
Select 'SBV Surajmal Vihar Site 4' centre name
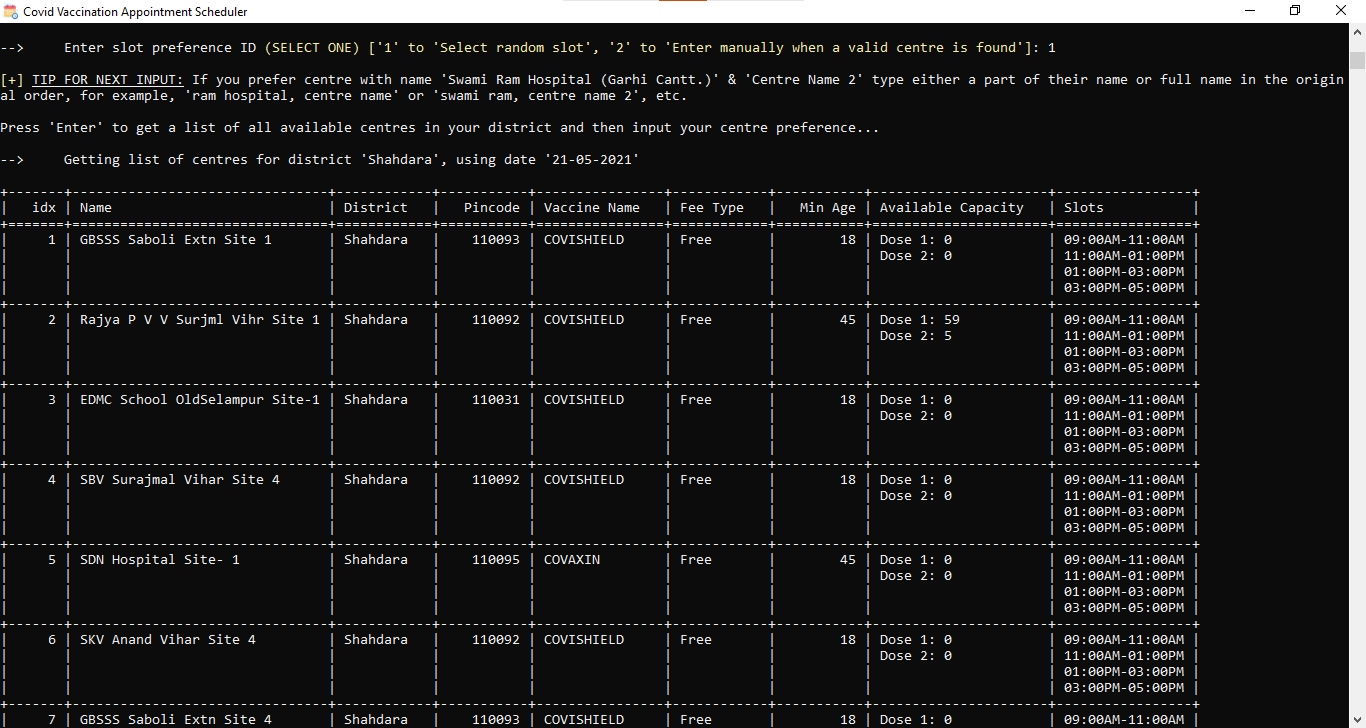180,480
